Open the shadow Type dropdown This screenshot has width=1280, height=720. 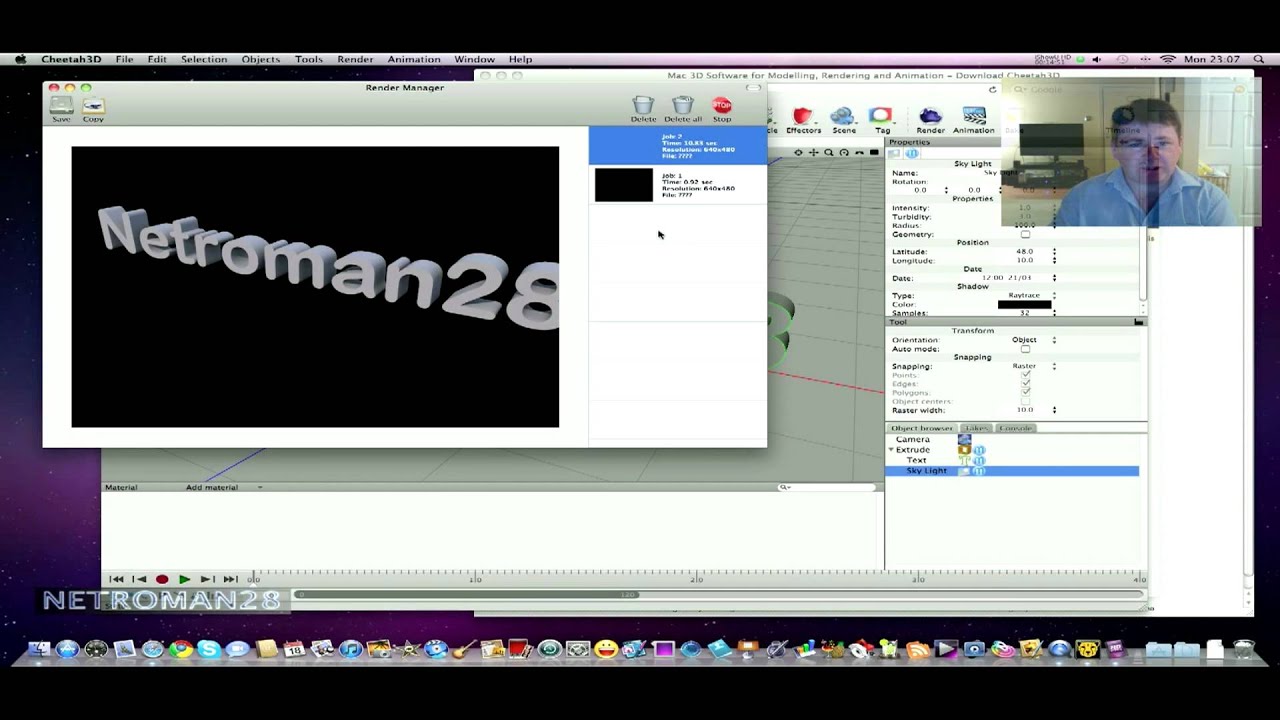coord(1030,295)
